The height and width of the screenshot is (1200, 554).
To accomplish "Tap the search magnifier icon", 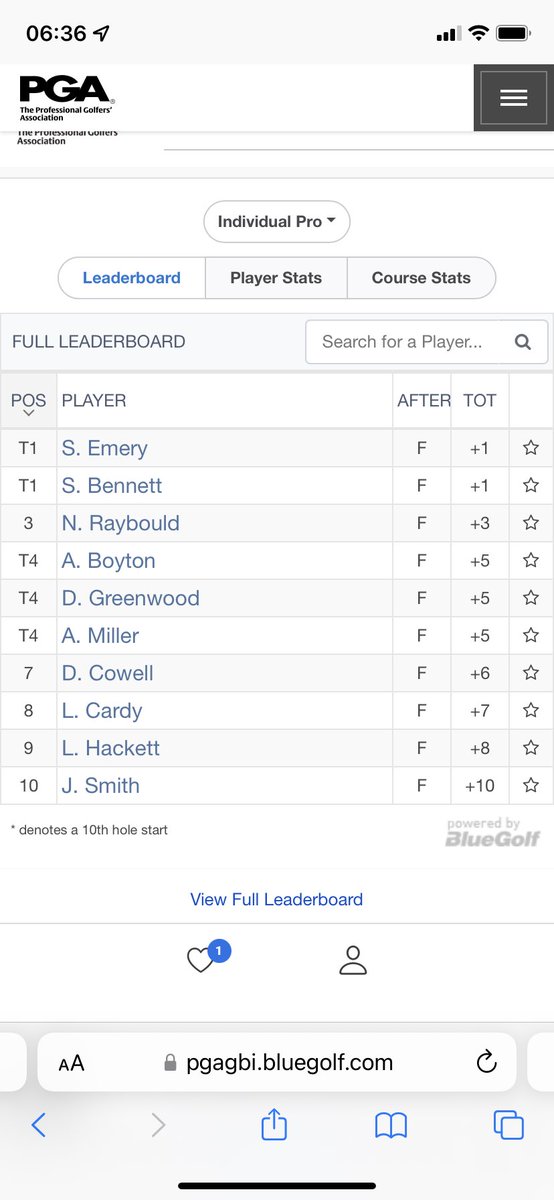I will point(523,342).
